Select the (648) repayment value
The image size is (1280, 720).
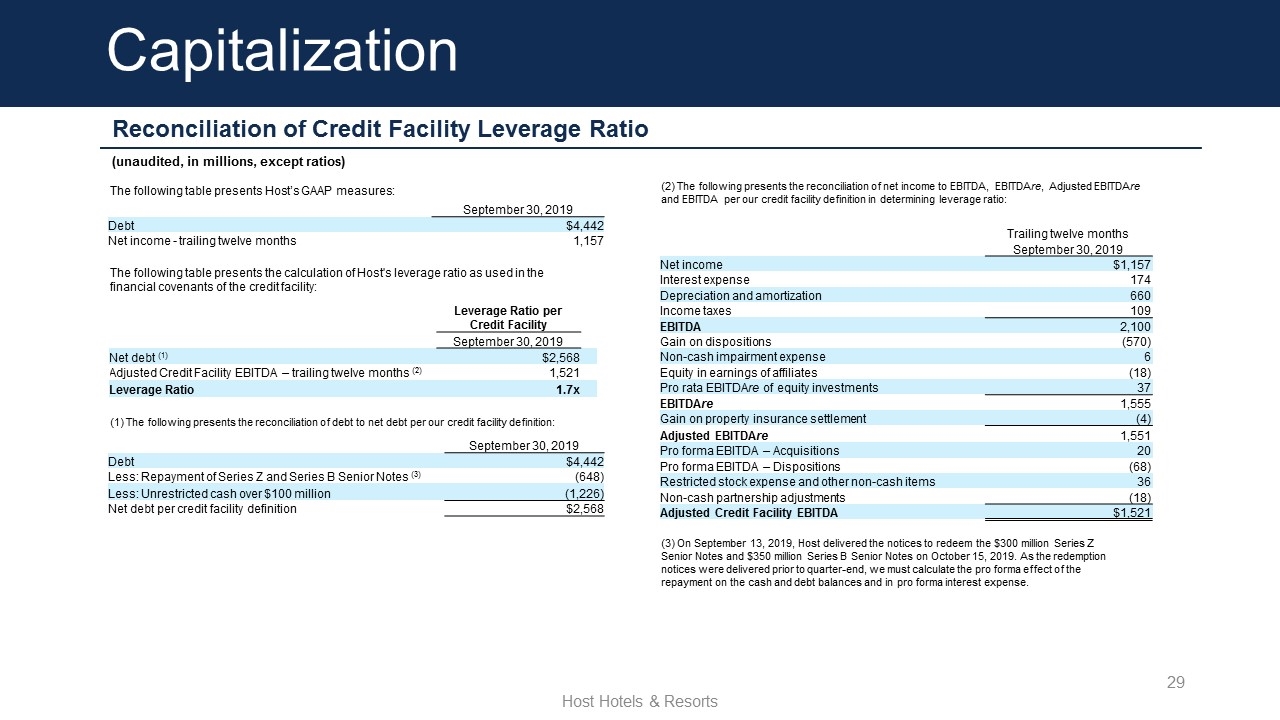tap(589, 477)
